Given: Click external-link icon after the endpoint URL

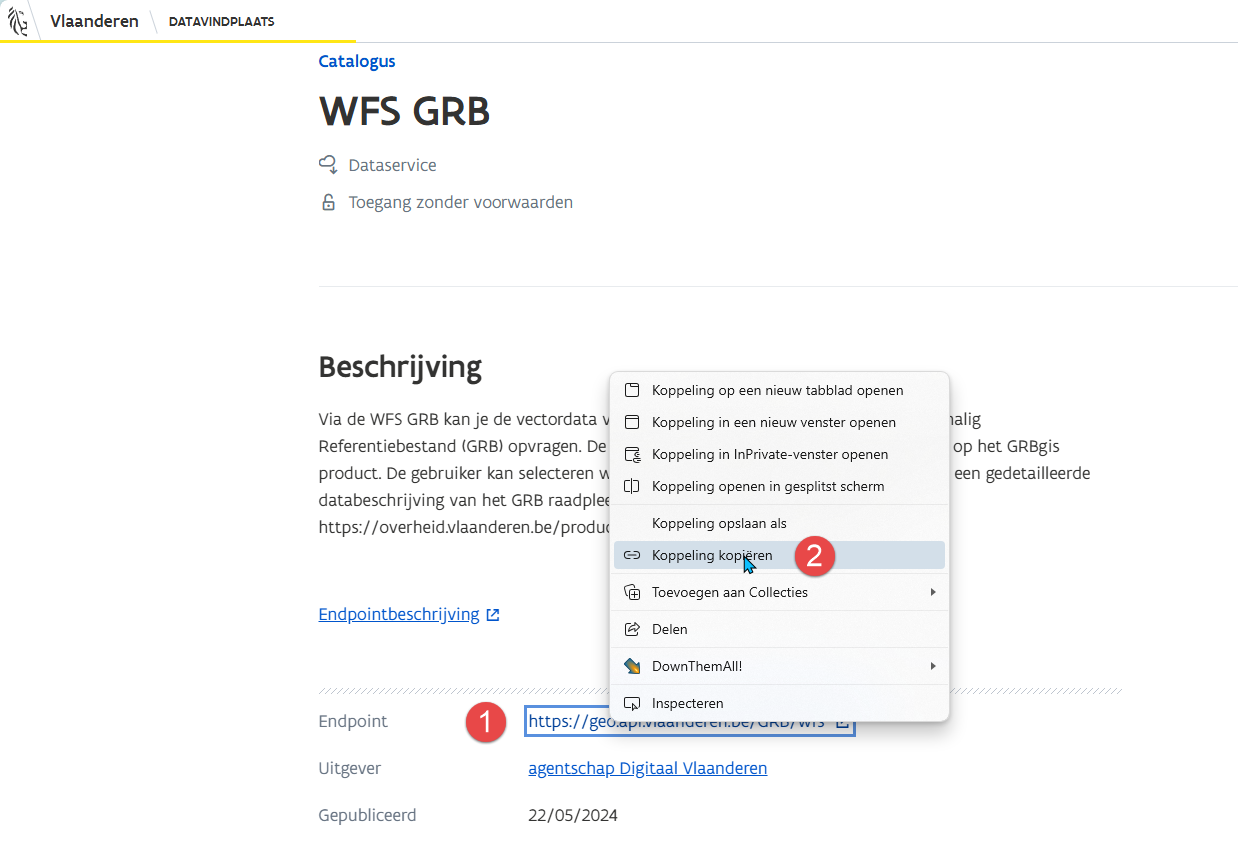Looking at the screenshot, I should tap(842, 722).
